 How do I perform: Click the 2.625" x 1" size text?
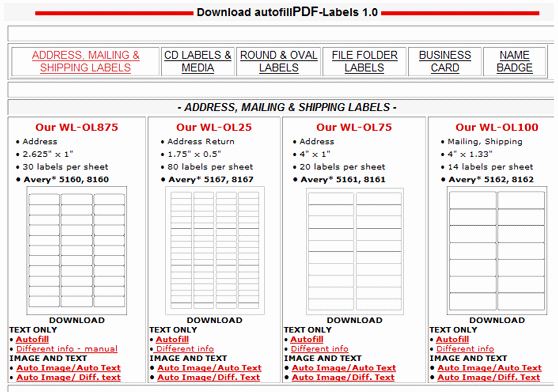[x=48, y=154]
